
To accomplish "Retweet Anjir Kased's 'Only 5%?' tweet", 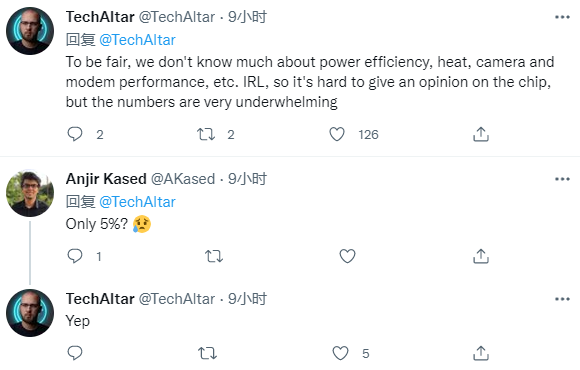I will (x=214, y=256).
